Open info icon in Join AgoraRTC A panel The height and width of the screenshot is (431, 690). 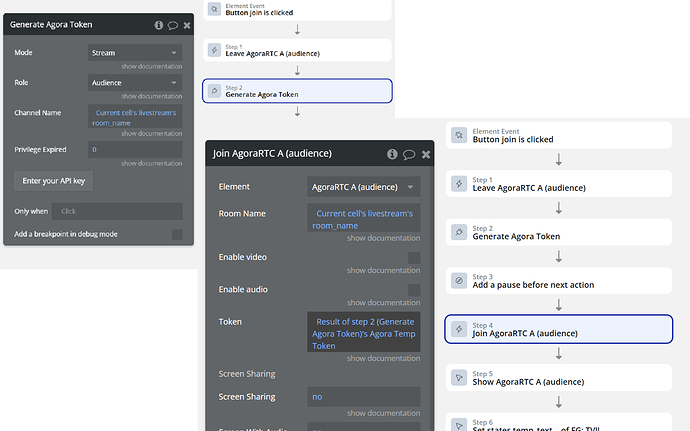[392, 154]
